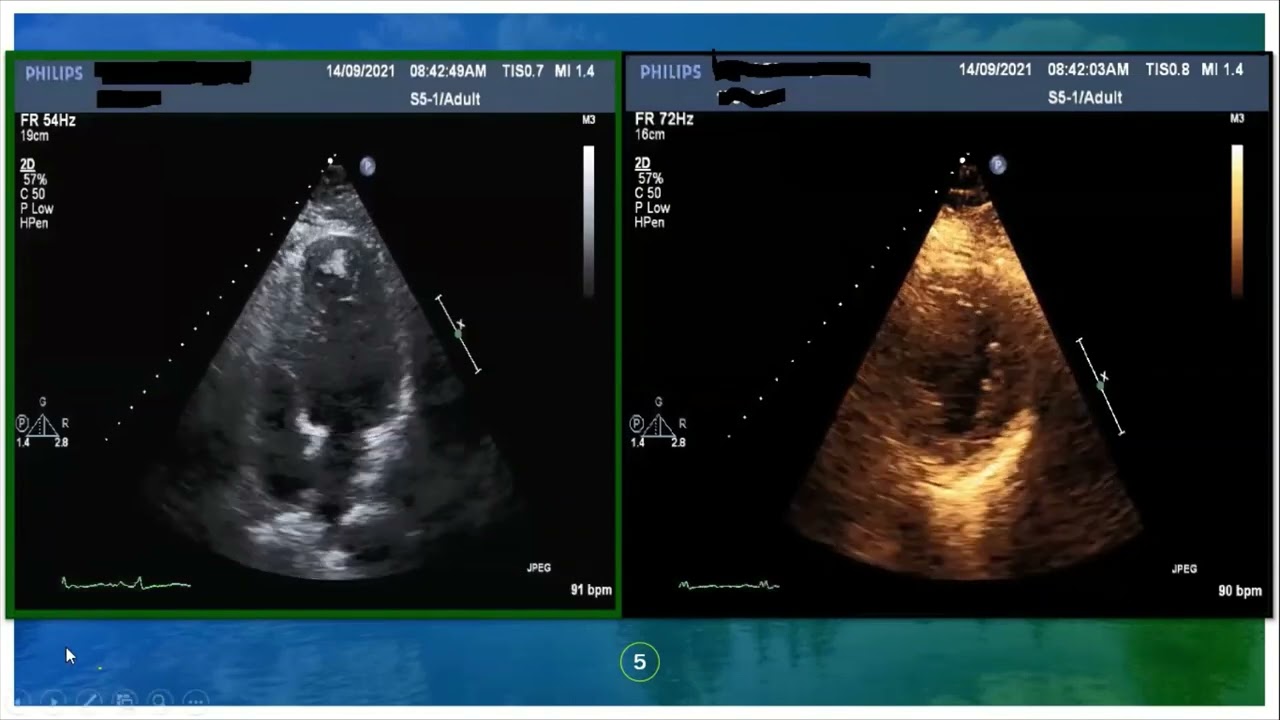Click the 'P Low' setting on the left panel

[x=37, y=209]
